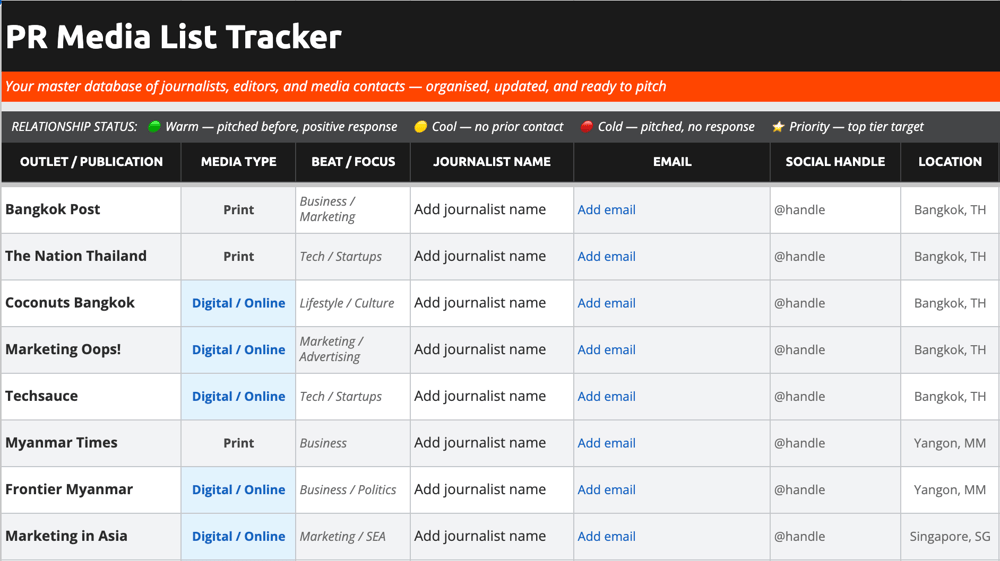Screen dimensions: 1000x561
Task: Click Add email for The Nation Thailand
Action: click(607, 256)
